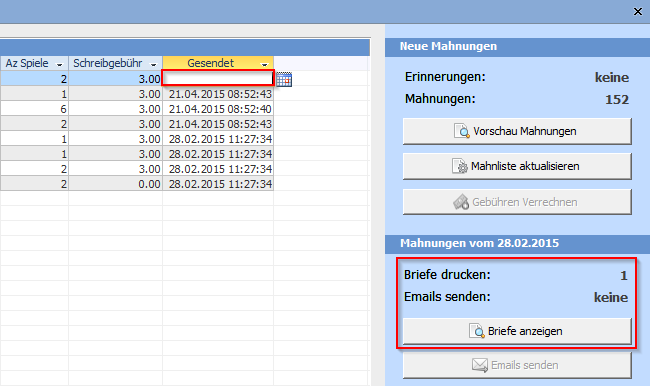Open the Gesendet column filter dropdown
This screenshot has height=386, width=650.
[x=264, y=64]
